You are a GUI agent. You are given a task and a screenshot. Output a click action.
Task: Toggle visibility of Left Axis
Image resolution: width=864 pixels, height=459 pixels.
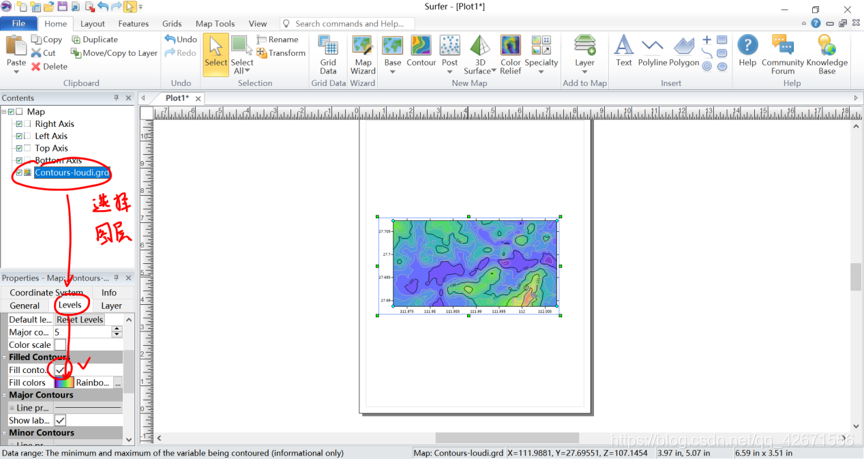[x=19, y=136]
